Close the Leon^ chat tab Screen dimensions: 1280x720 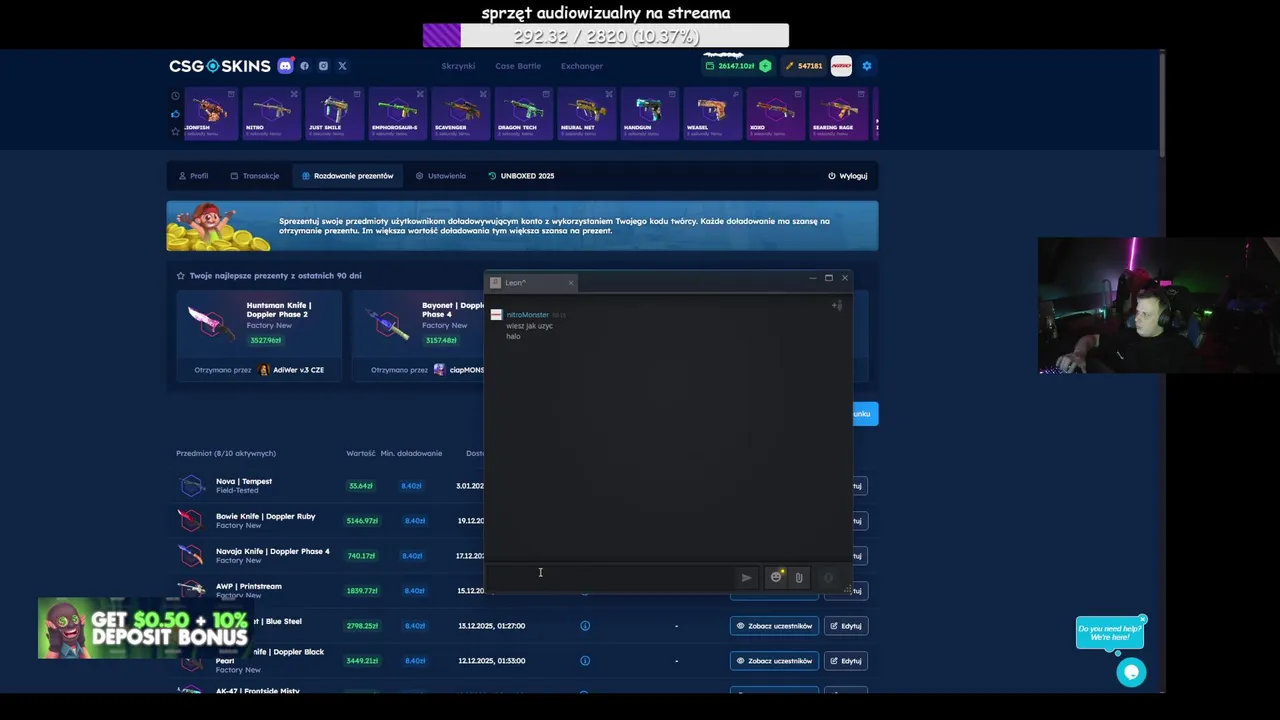[571, 283]
